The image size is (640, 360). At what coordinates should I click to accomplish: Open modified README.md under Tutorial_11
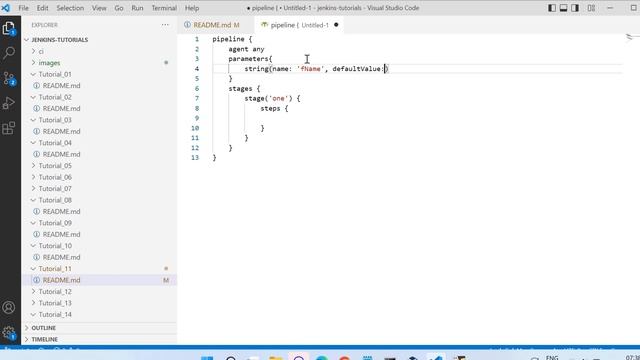tap(100, 280)
